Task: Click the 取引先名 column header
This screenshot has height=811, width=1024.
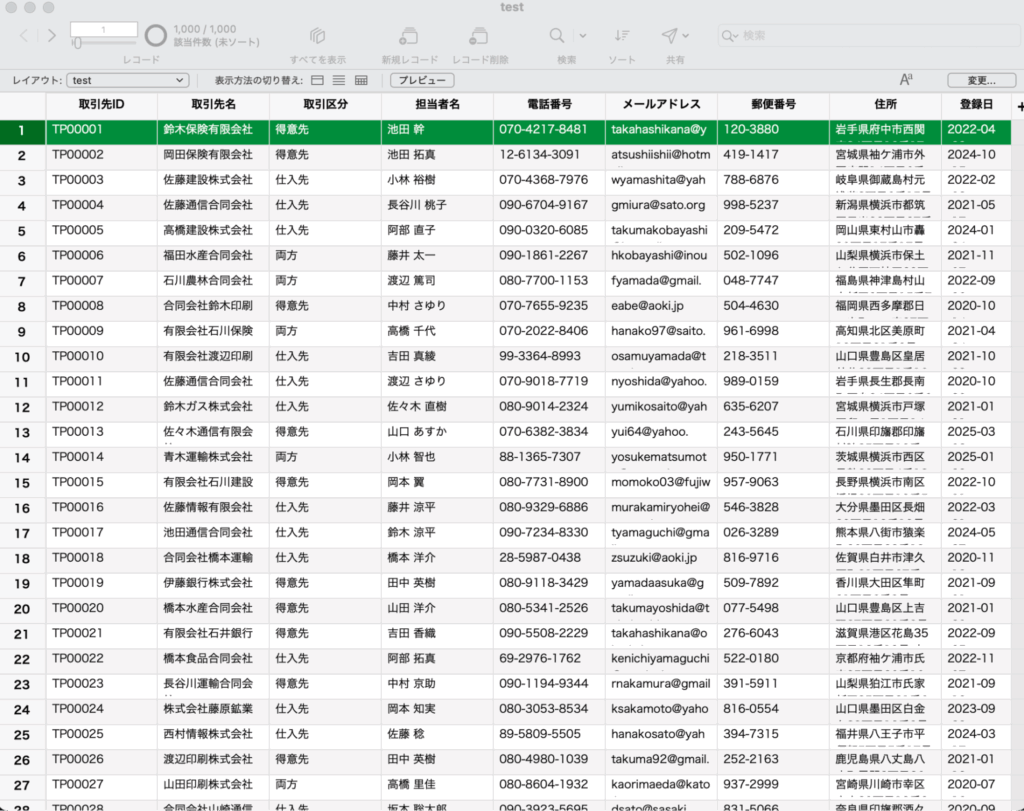Action: click(x=213, y=104)
